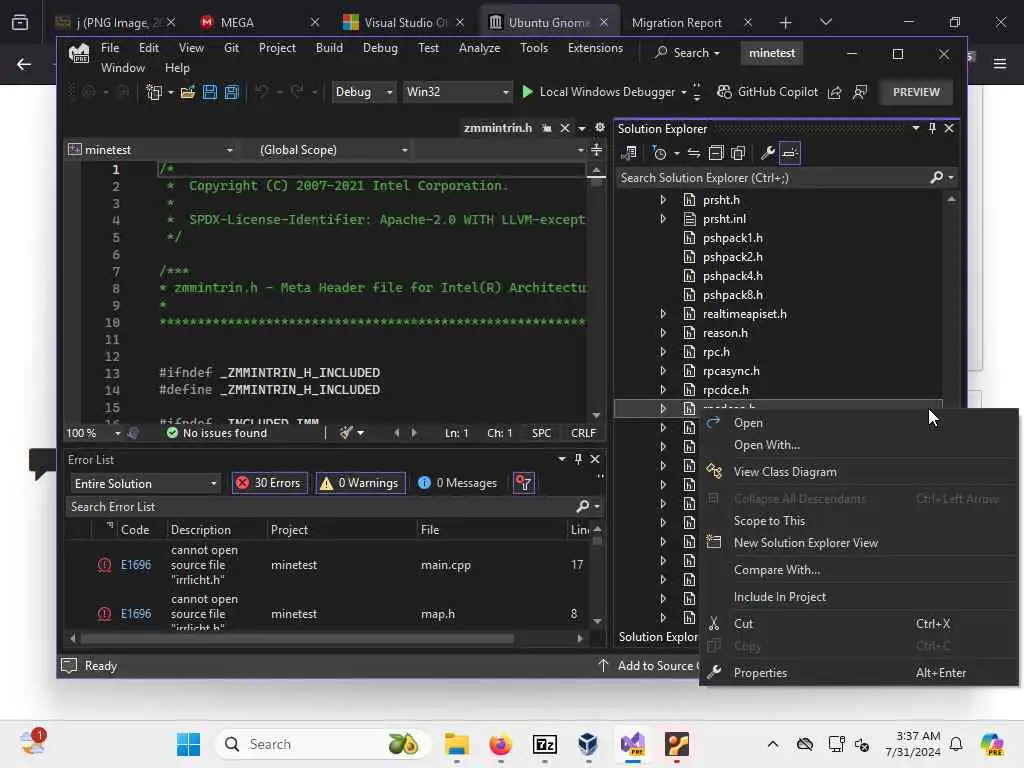This screenshot has height=768, width=1024.
Task: Open GitHub Copilot
Action: pos(767,92)
